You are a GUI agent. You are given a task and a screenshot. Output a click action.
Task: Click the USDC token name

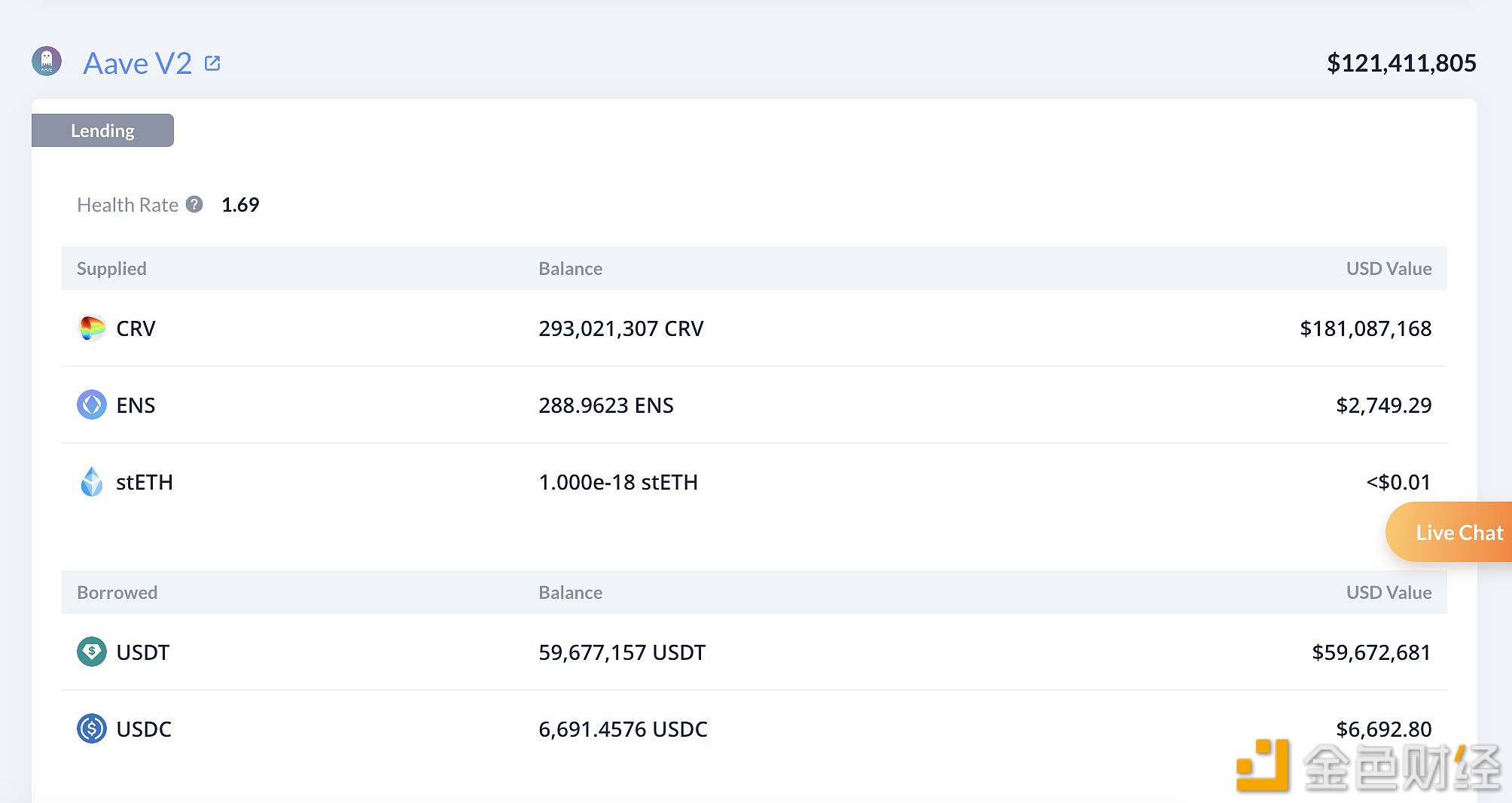pyautogui.click(x=144, y=729)
